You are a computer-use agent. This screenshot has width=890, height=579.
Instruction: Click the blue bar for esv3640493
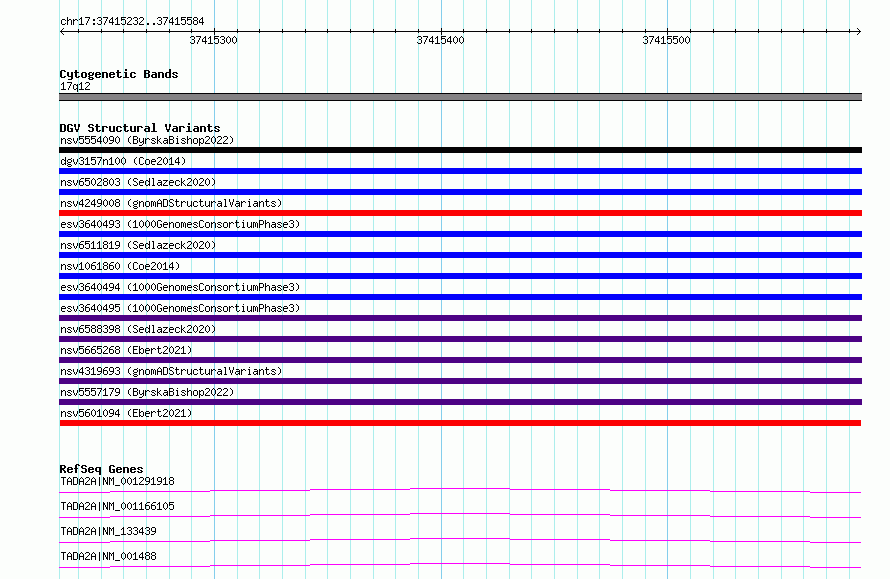point(460,234)
